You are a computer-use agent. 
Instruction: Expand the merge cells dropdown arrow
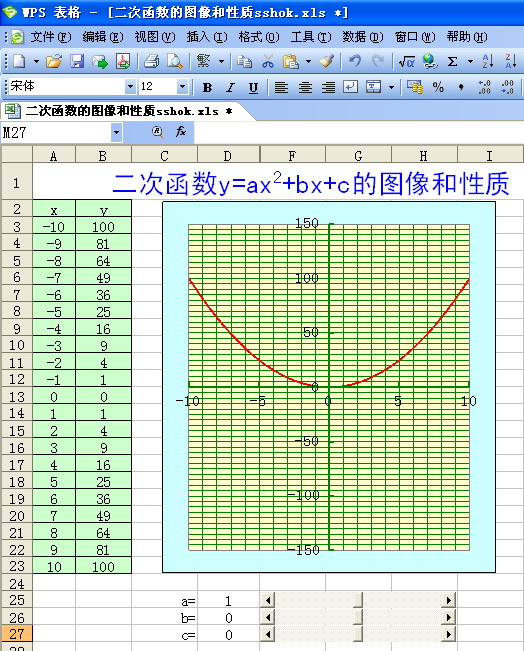[x=391, y=87]
